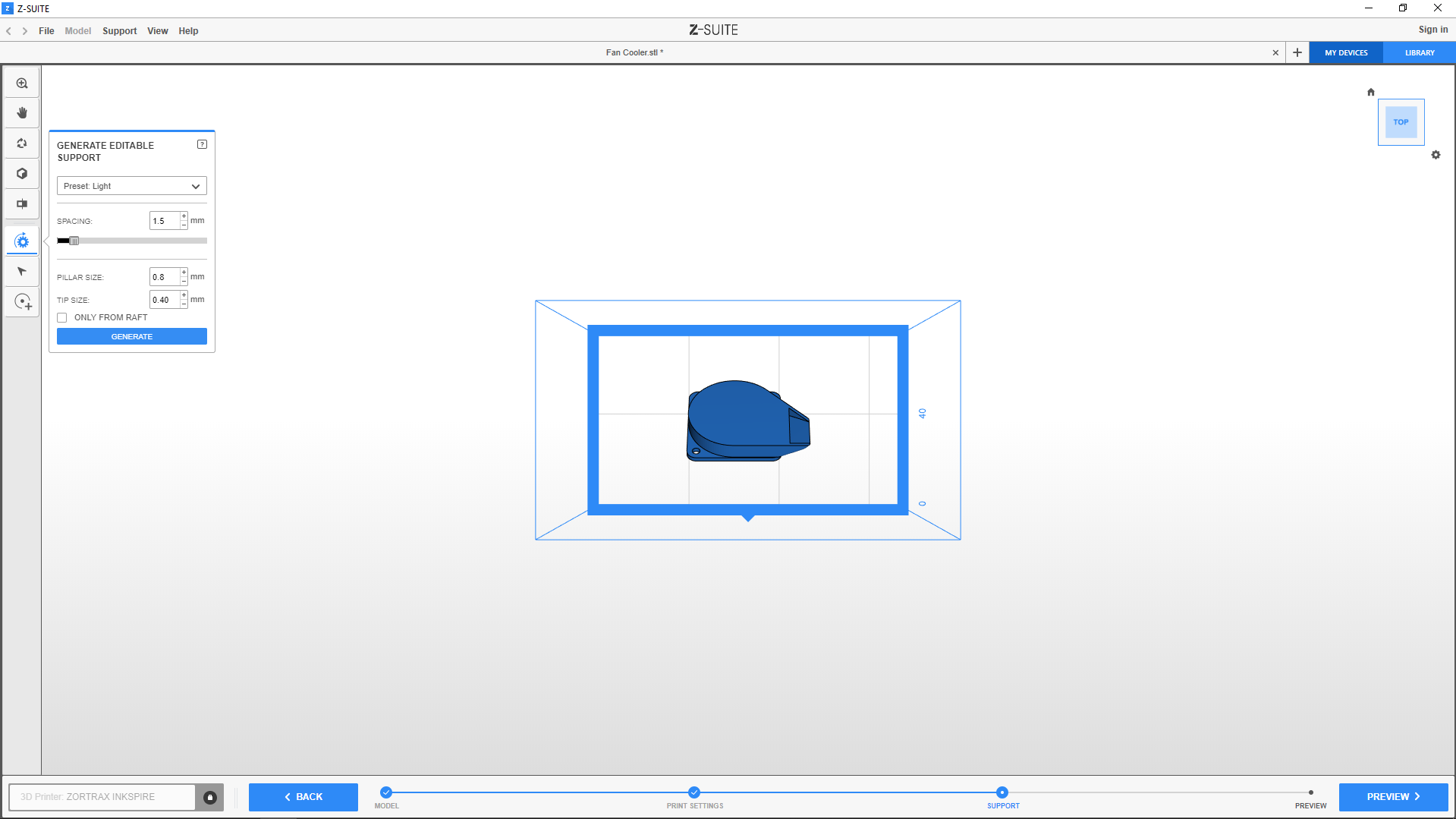Choose the arrow select support tool

tap(22, 272)
